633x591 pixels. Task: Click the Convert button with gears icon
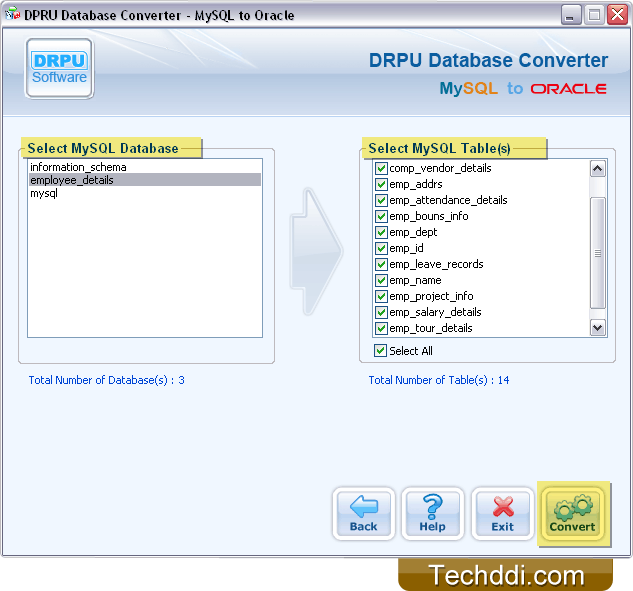pyautogui.click(x=572, y=514)
